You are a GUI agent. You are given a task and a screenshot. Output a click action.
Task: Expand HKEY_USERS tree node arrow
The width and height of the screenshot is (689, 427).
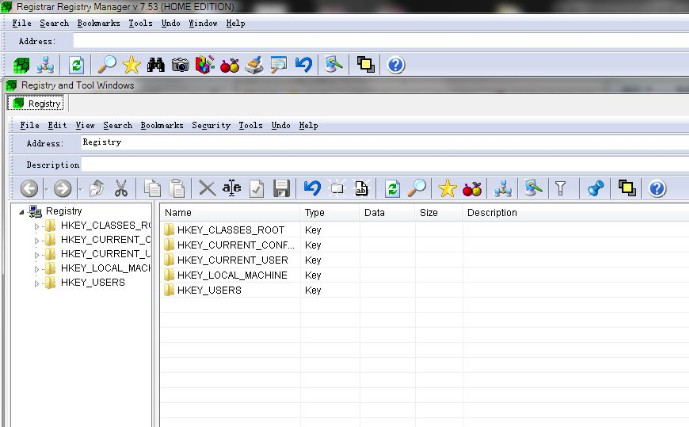pyautogui.click(x=37, y=283)
